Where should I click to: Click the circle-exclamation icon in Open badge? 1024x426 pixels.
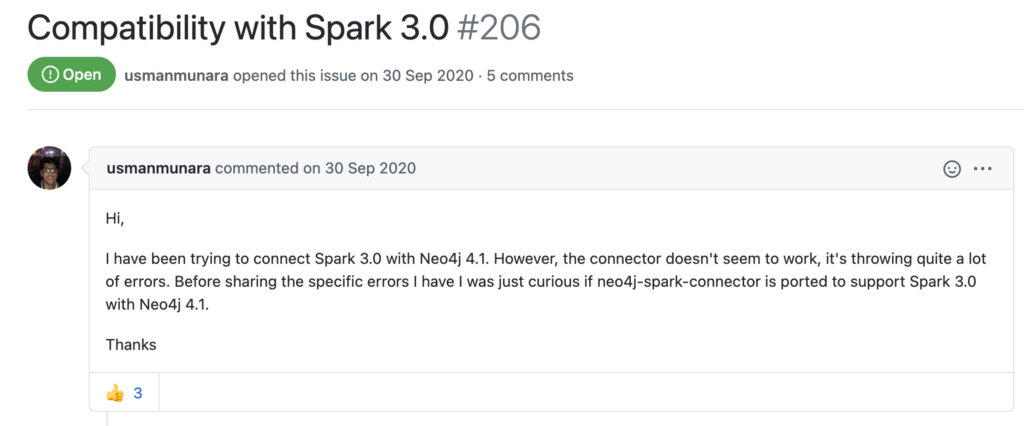50,74
